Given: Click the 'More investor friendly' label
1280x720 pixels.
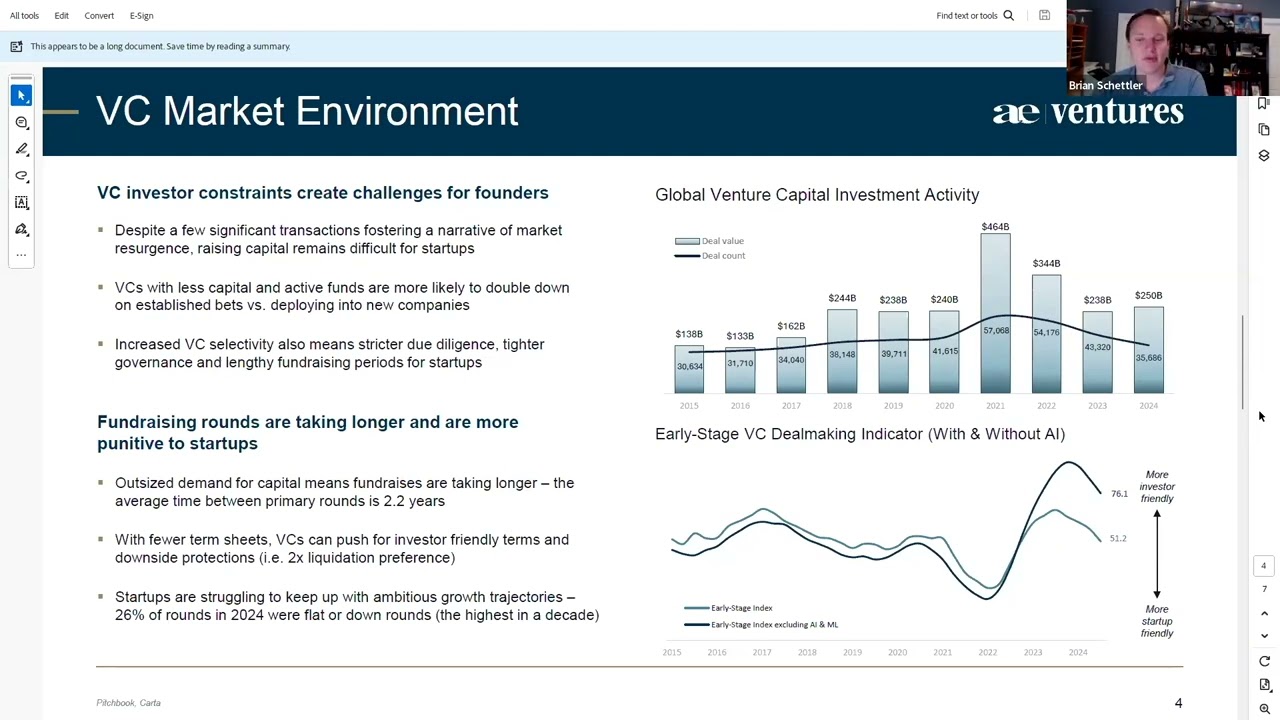Looking at the screenshot, I should (1157, 487).
